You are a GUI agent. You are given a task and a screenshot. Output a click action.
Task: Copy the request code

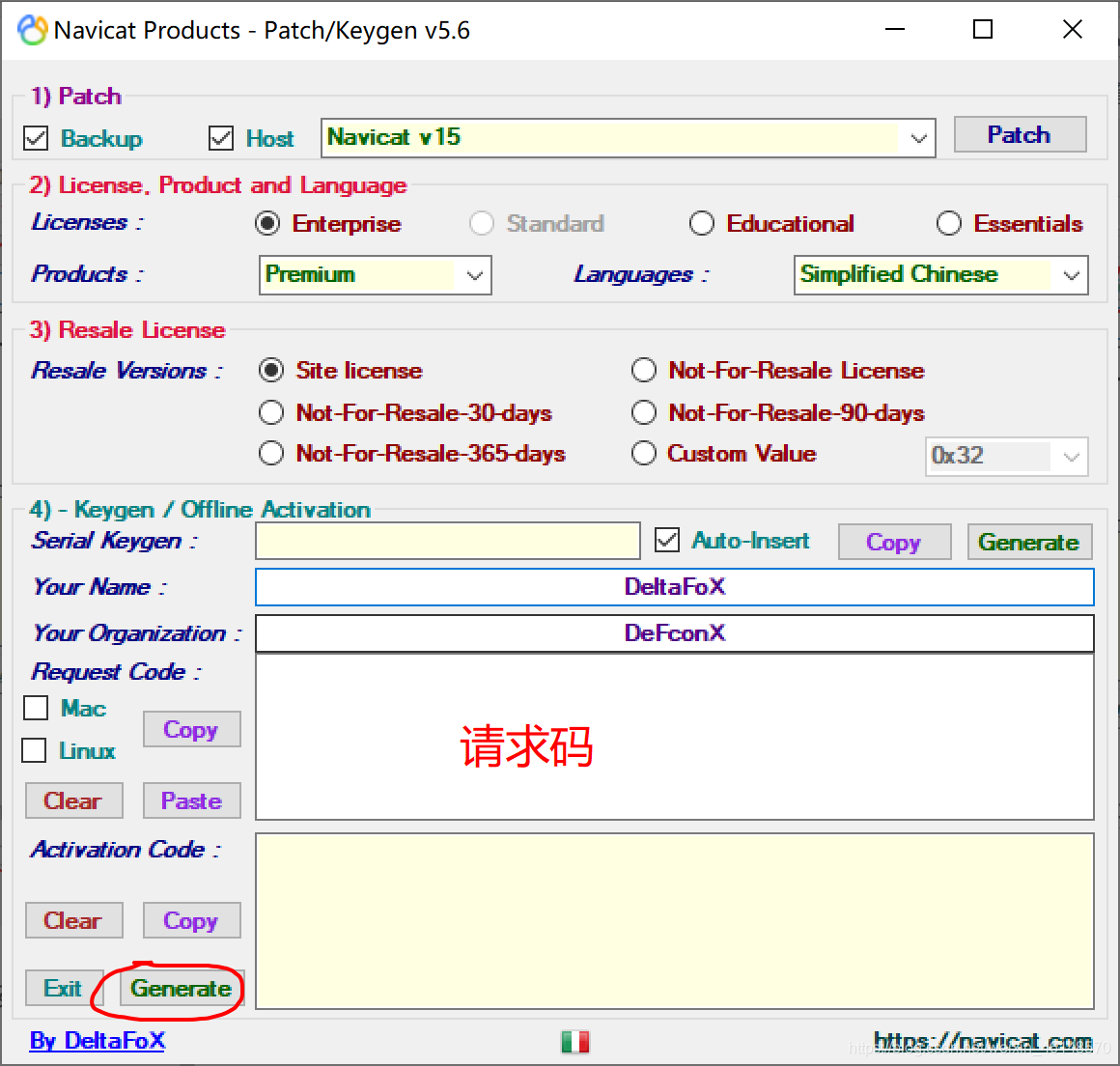point(191,729)
